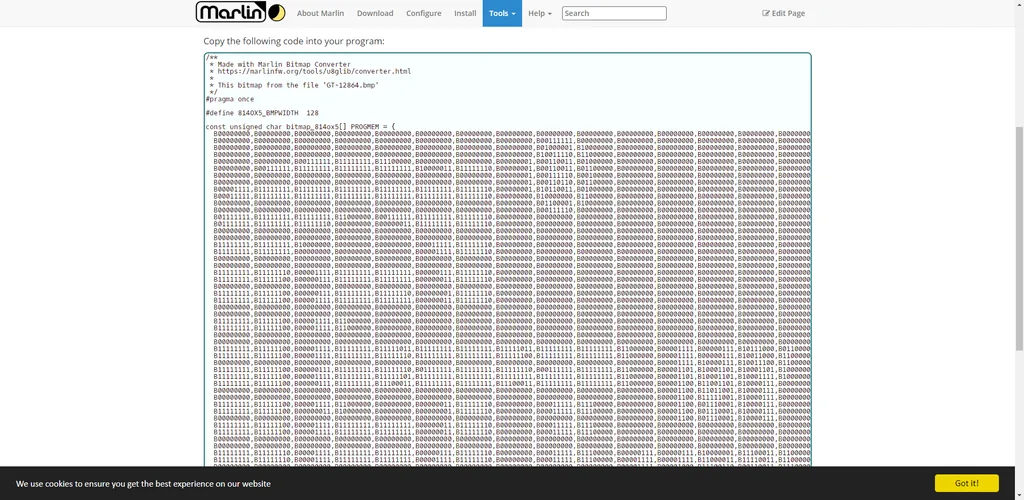Click the '#define 814OX5_BMPWIDTH 128' line

pos(262,113)
